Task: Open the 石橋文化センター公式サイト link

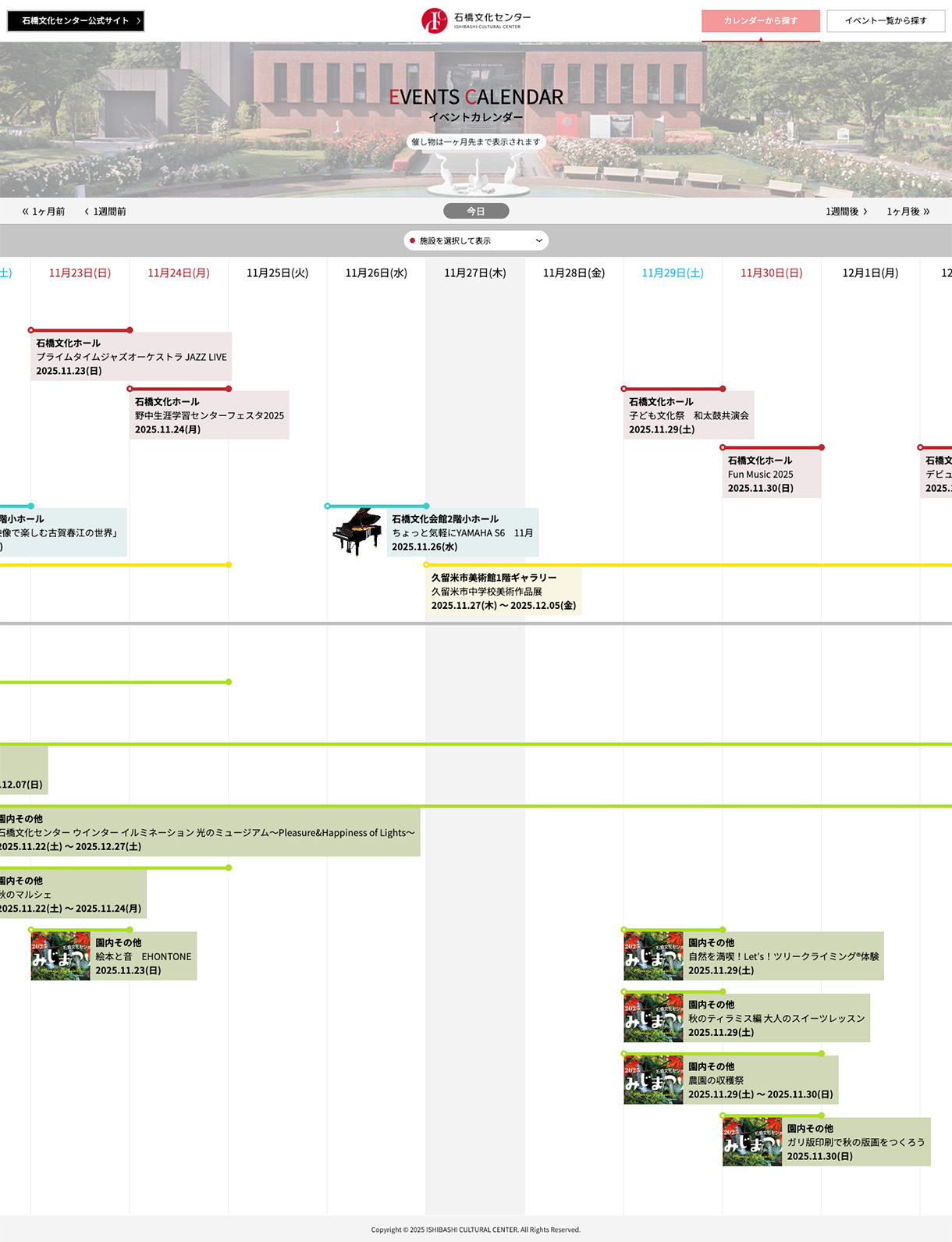Action: click(x=76, y=21)
